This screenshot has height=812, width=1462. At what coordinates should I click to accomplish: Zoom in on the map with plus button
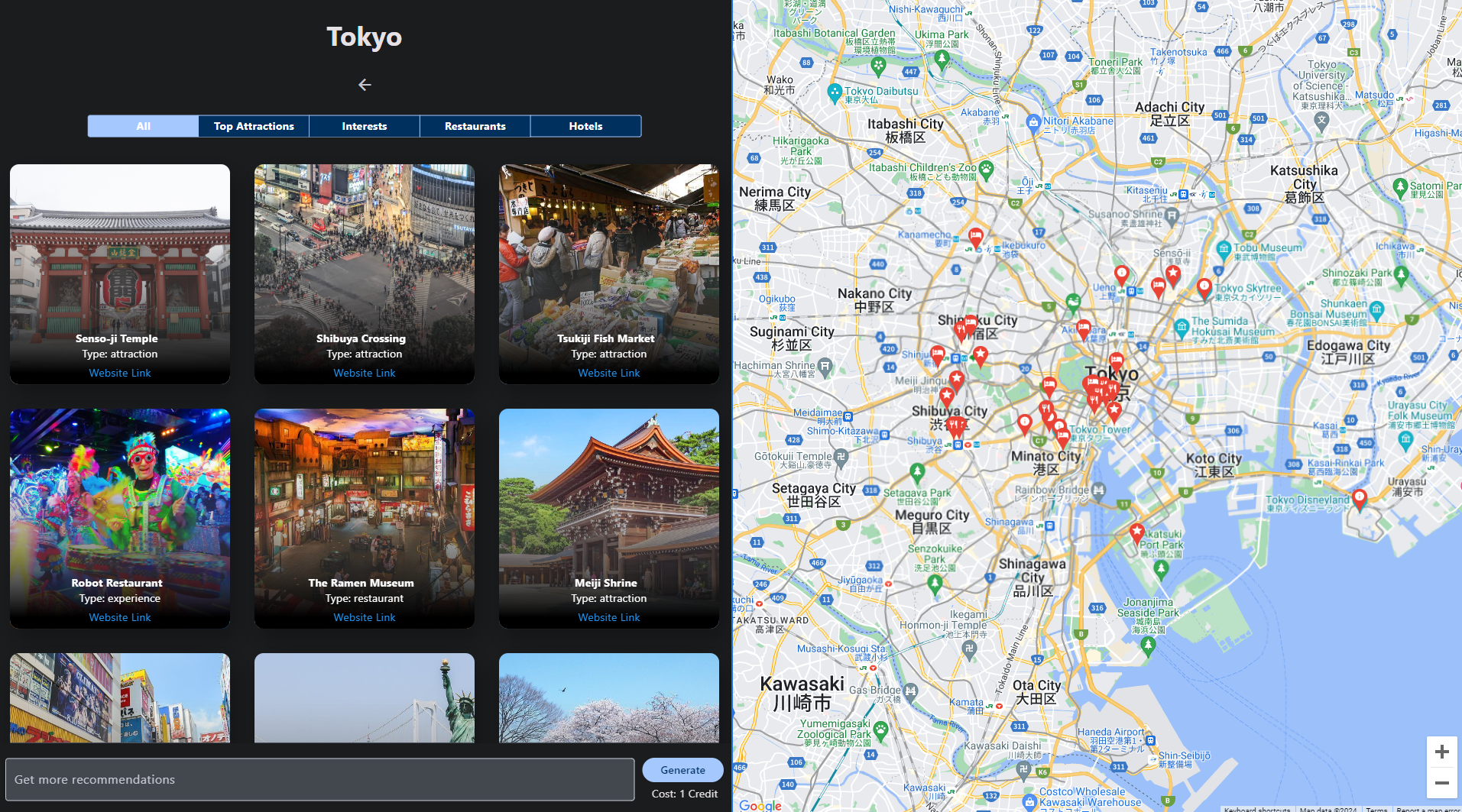pos(1441,752)
